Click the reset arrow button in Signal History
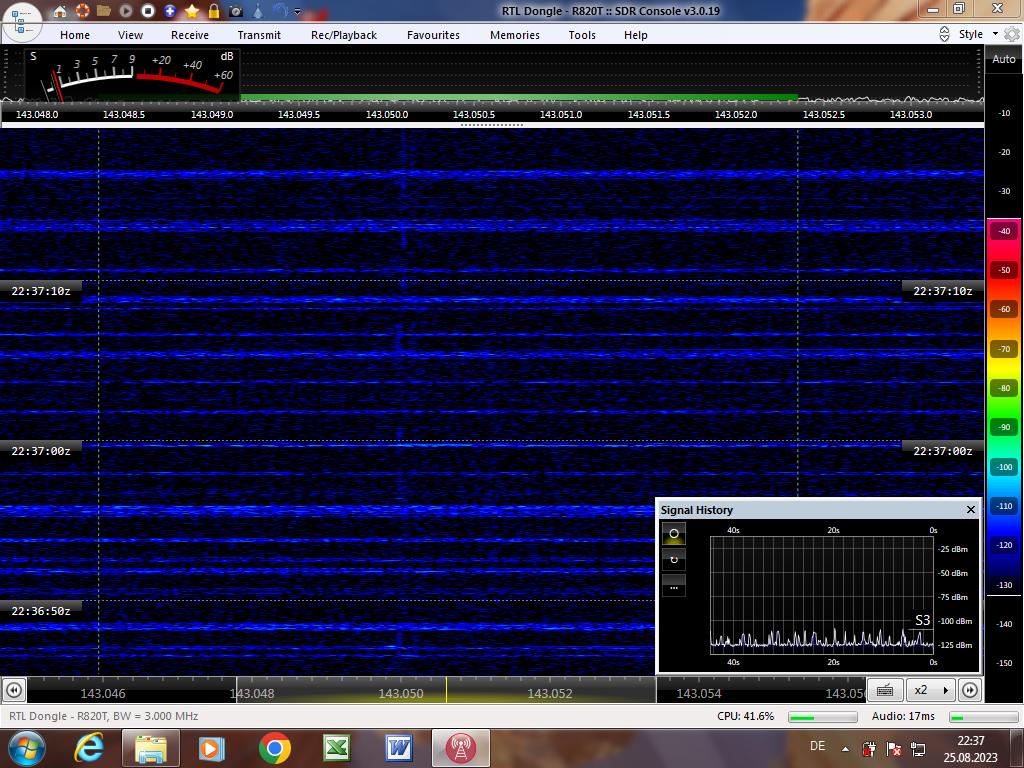Viewport: 1024px width, 768px height. (x=674, y=560)
